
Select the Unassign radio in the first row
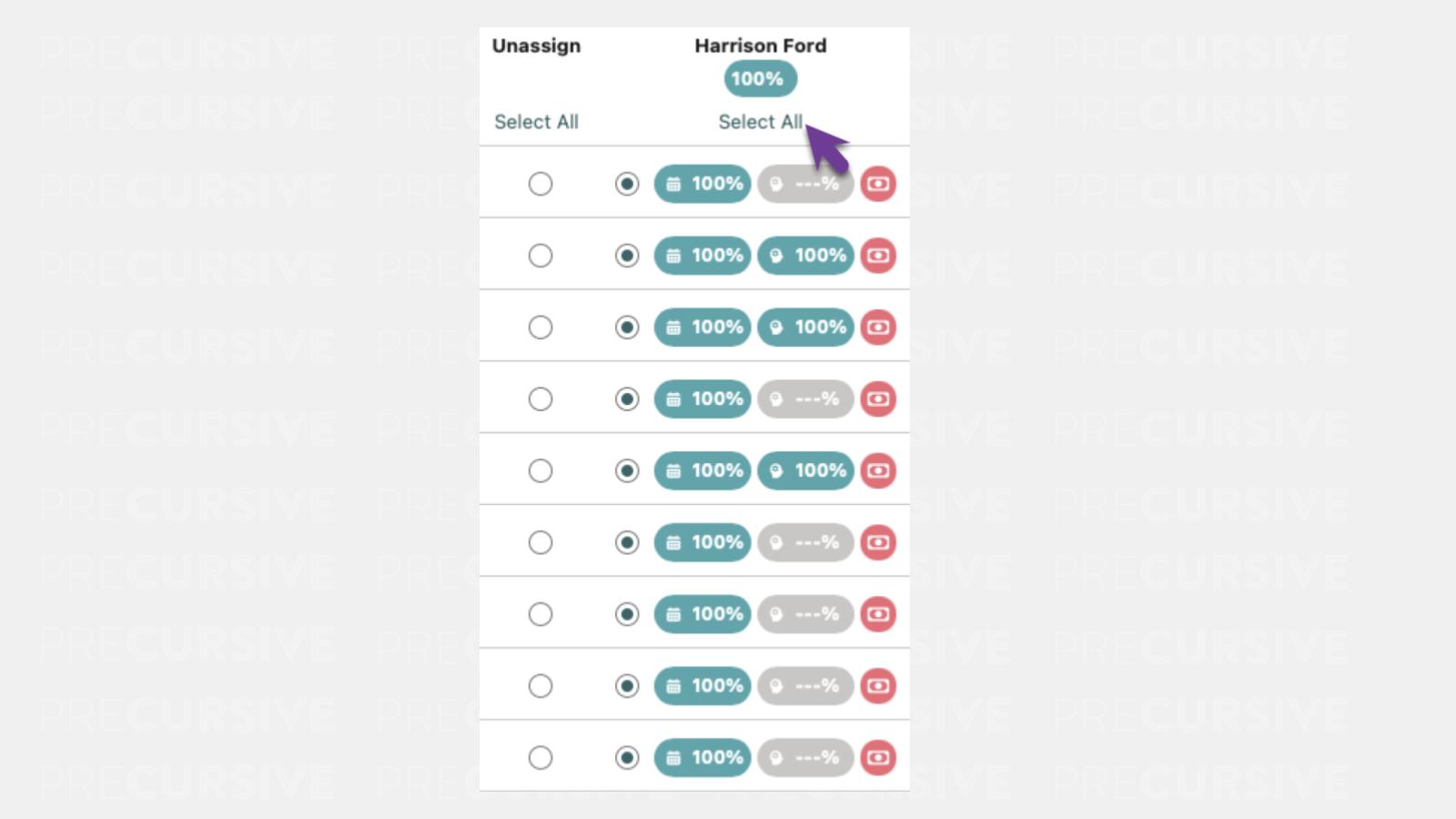[541, 184]
